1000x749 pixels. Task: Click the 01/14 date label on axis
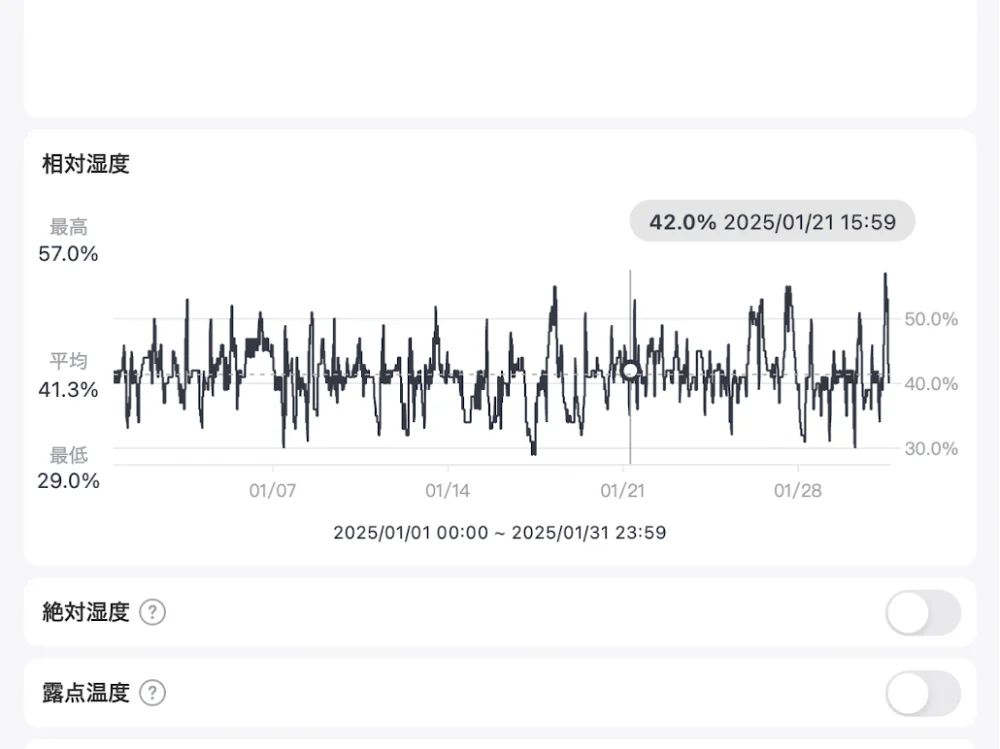click(x=448, y=491)
